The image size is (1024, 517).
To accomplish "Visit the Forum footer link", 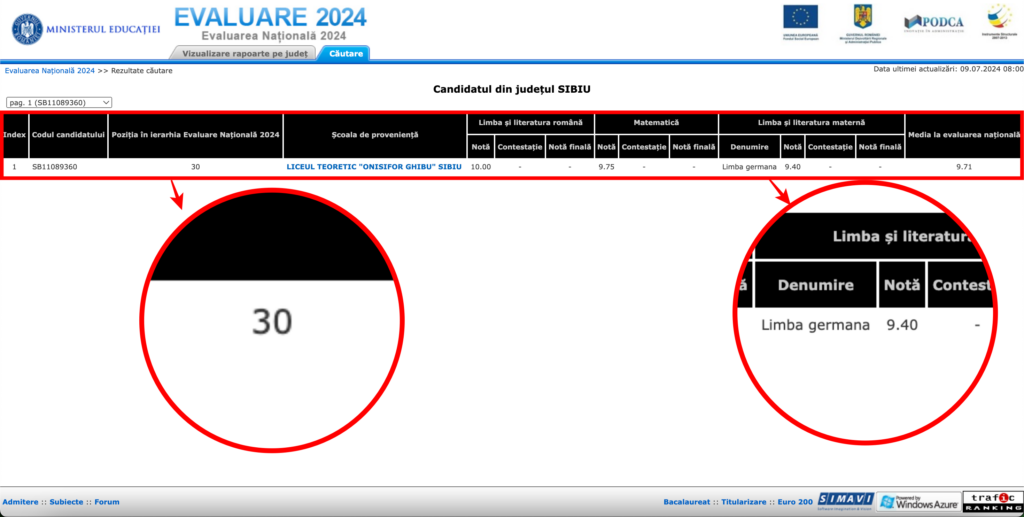I will (x=107, y=501).
